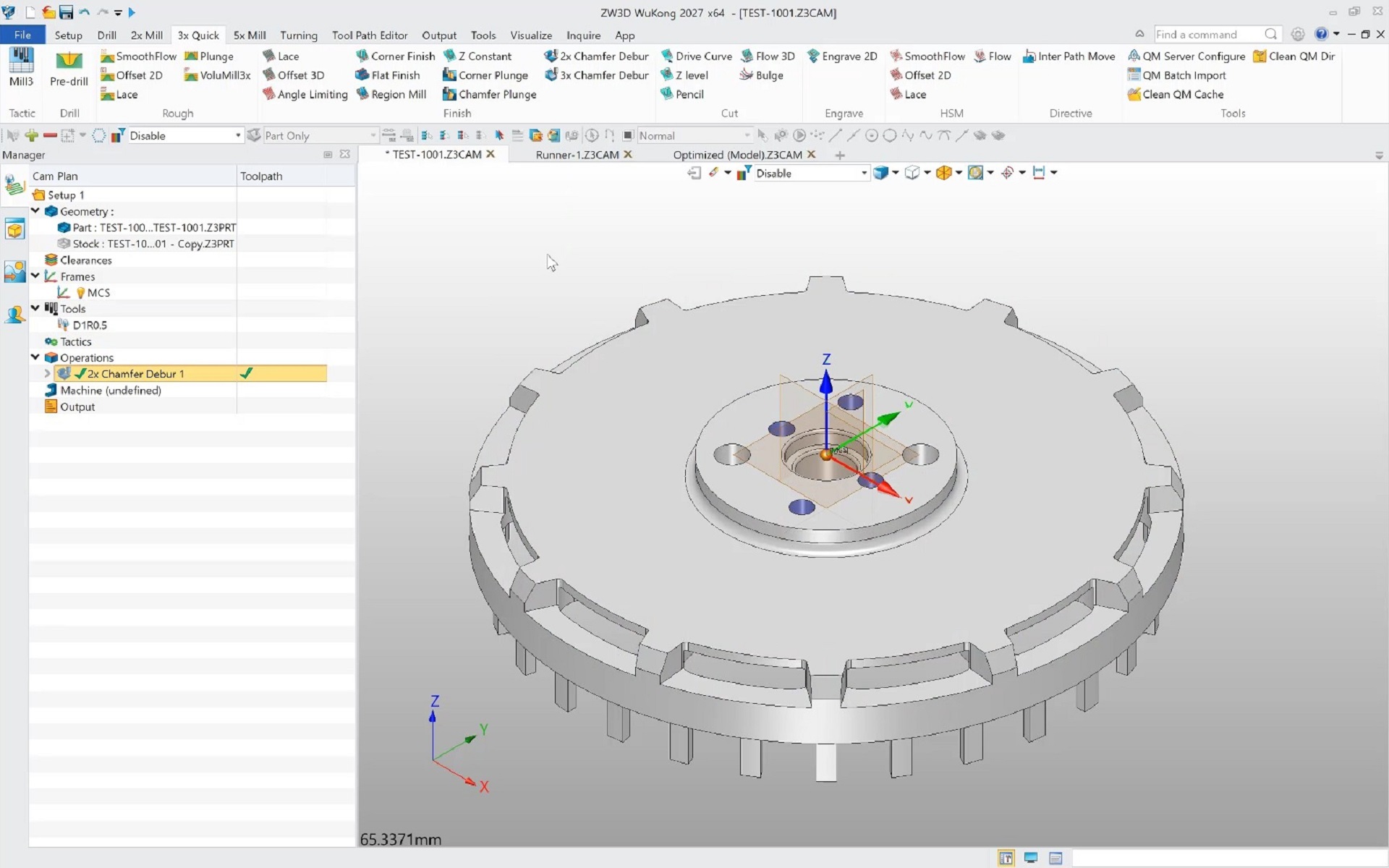1389x868 pixels.
Task: Open the Normal mode dropdown
Action: pyautogui.click(x=747, y=135)
